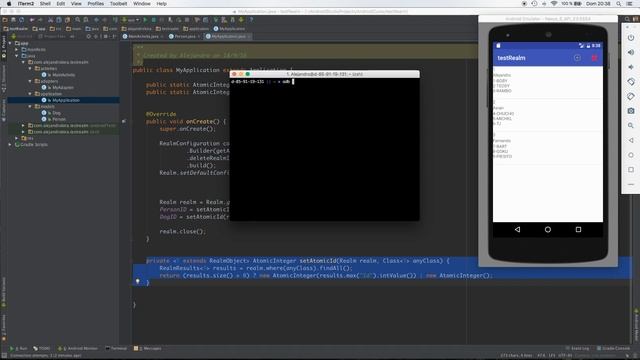Click the emulator more options dots
Screen dimensions: 640x360
coord(631,184)
